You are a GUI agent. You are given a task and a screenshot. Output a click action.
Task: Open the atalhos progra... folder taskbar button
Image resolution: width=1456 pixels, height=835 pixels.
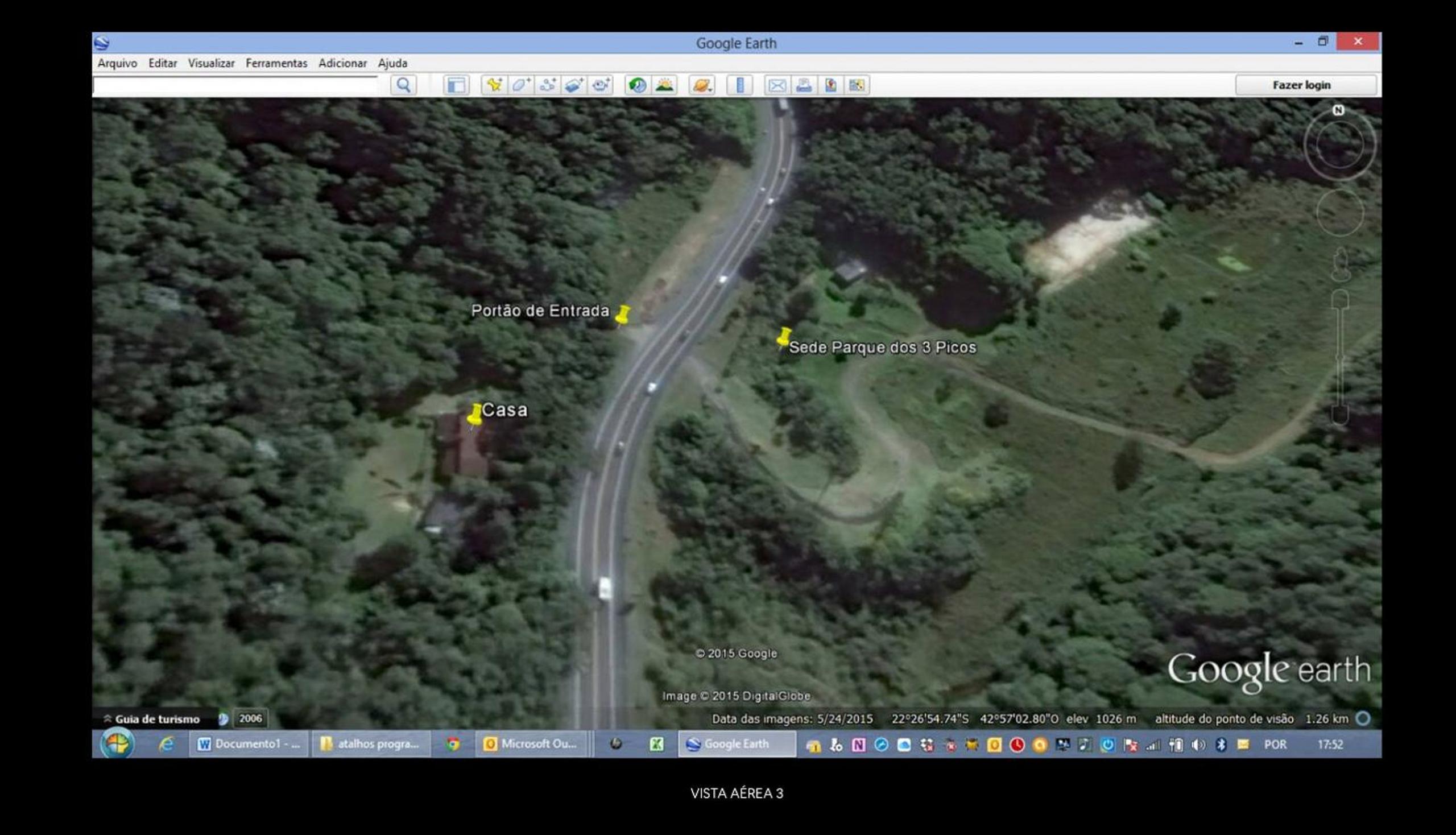[371, 744]
